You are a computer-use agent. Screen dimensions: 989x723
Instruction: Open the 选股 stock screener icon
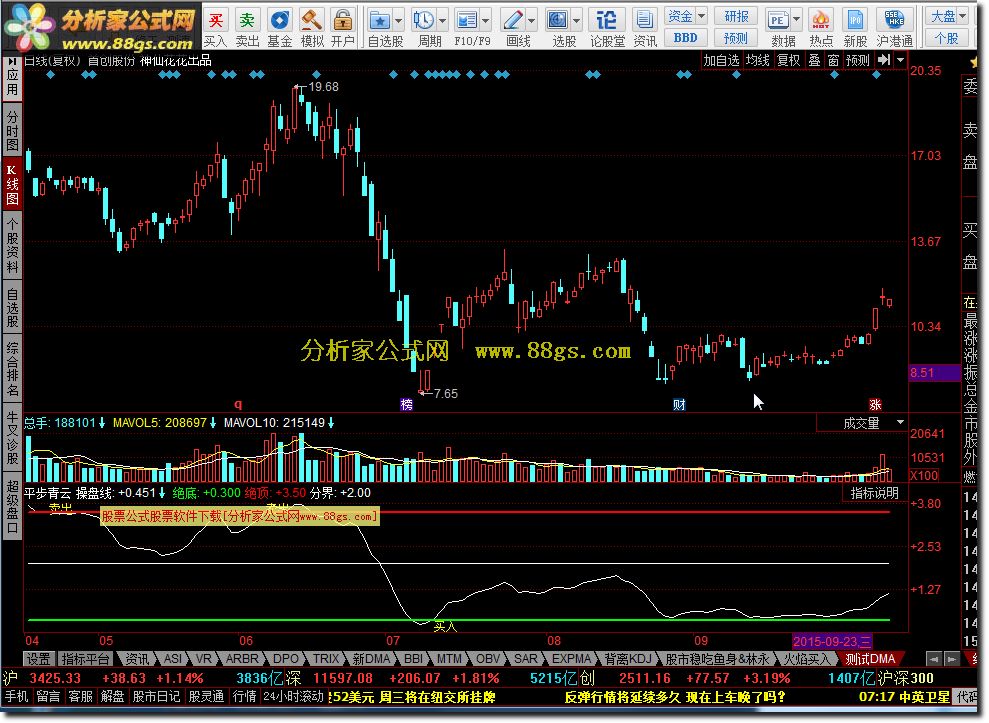tap(558, 21)
